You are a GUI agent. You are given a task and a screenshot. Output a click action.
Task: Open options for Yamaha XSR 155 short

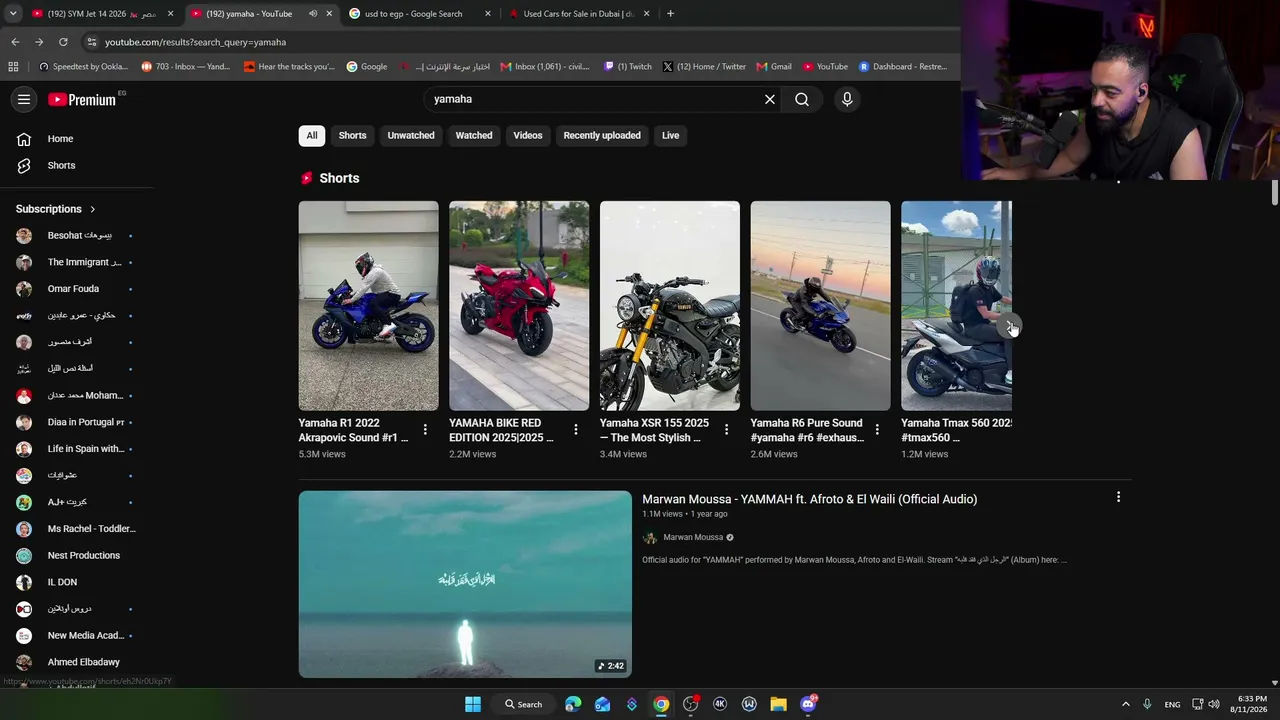click(x=727, y=430)
